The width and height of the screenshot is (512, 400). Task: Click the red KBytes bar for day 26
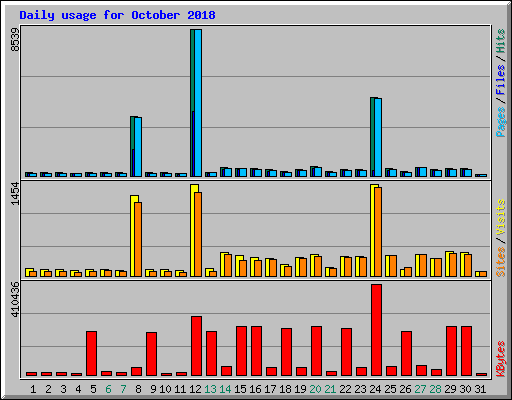pyautogui.click(x=406, y=353)
